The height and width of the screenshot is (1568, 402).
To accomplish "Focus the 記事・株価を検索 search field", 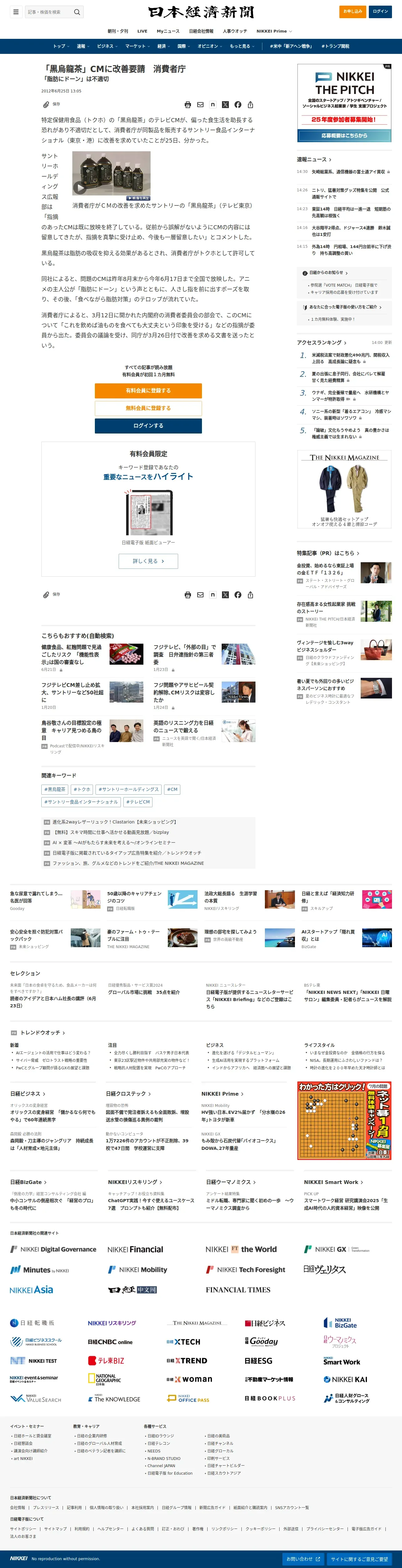I will (49, 12).
